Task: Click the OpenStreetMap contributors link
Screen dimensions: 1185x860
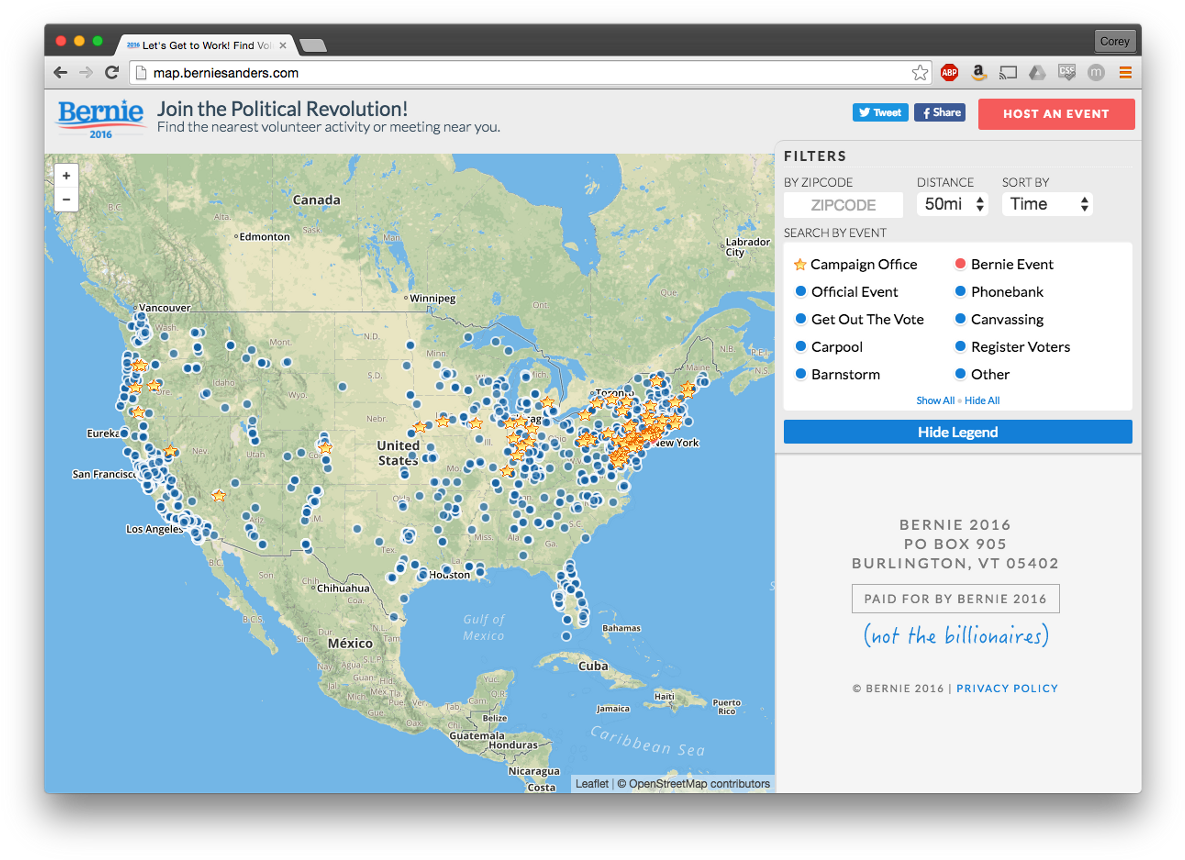Action: [699, 784]
